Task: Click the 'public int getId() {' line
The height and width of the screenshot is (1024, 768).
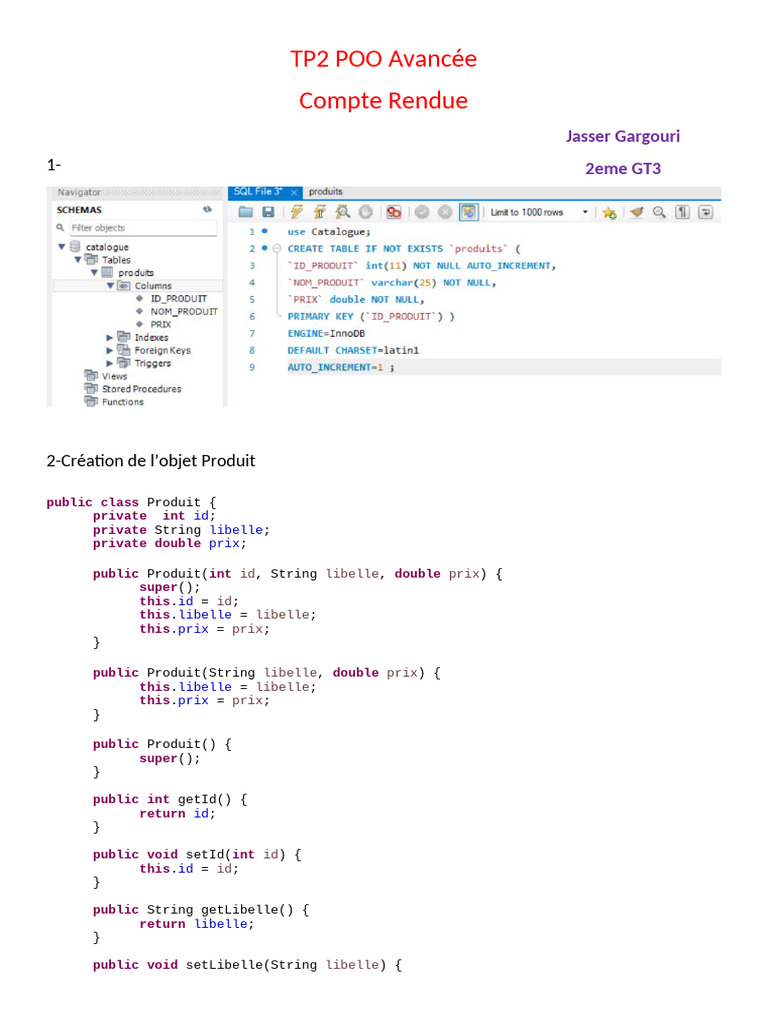Action: (170, 799)
